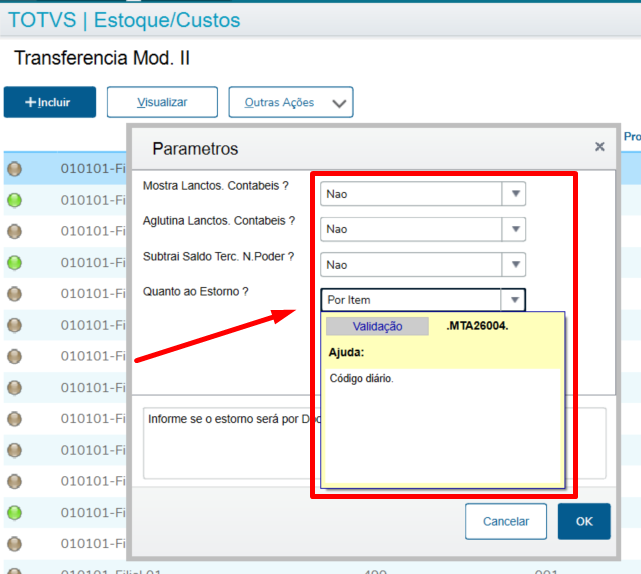641x574 pixels.
Task: Click the Quanto ao Estorno dropdown arrow
Action: pos(513,300)
